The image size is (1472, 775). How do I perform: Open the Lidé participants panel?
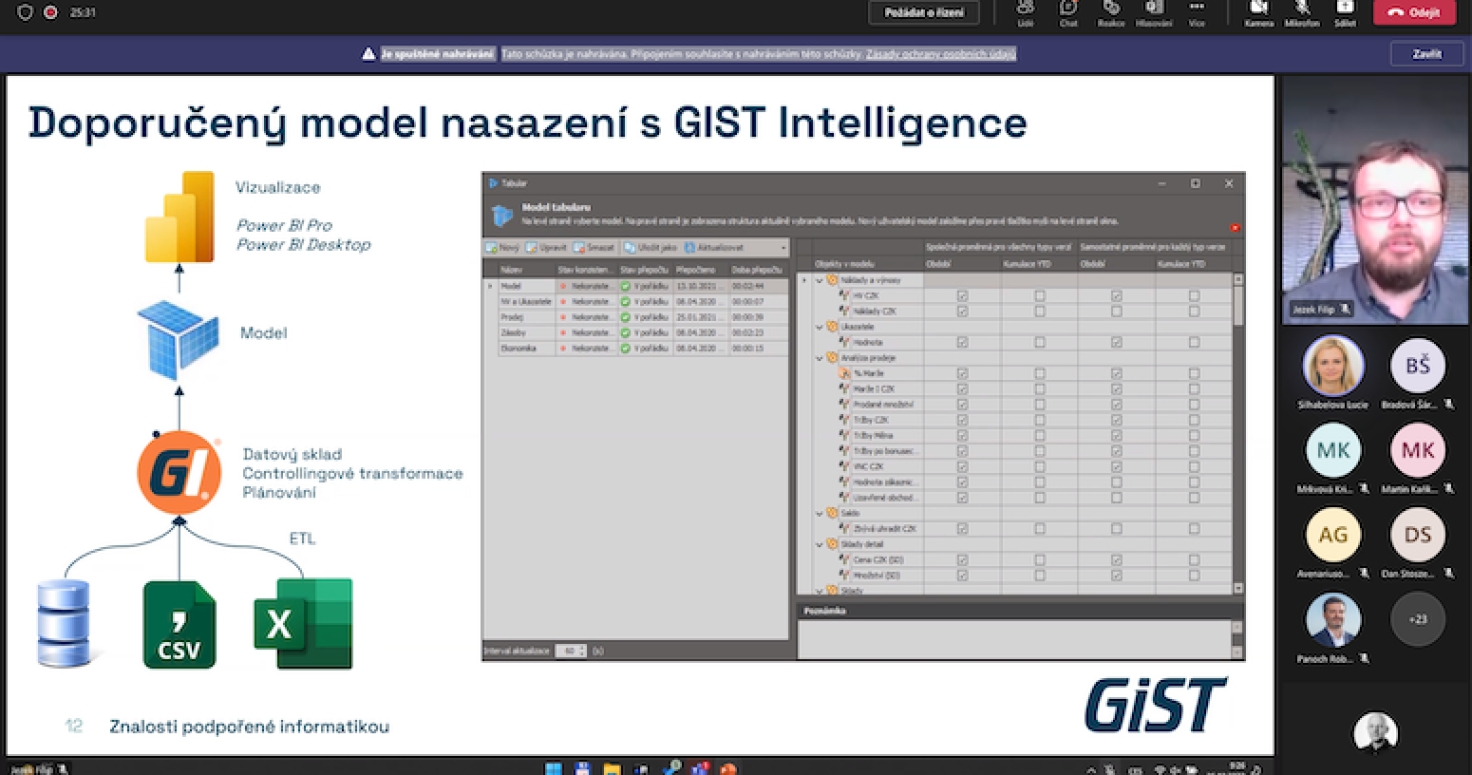click(1025, 13)
